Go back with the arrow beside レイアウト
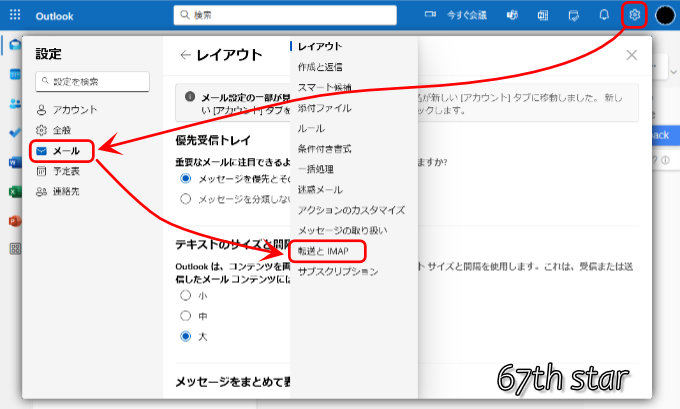Viewport: 680px width, 409px height. point(185,55)
